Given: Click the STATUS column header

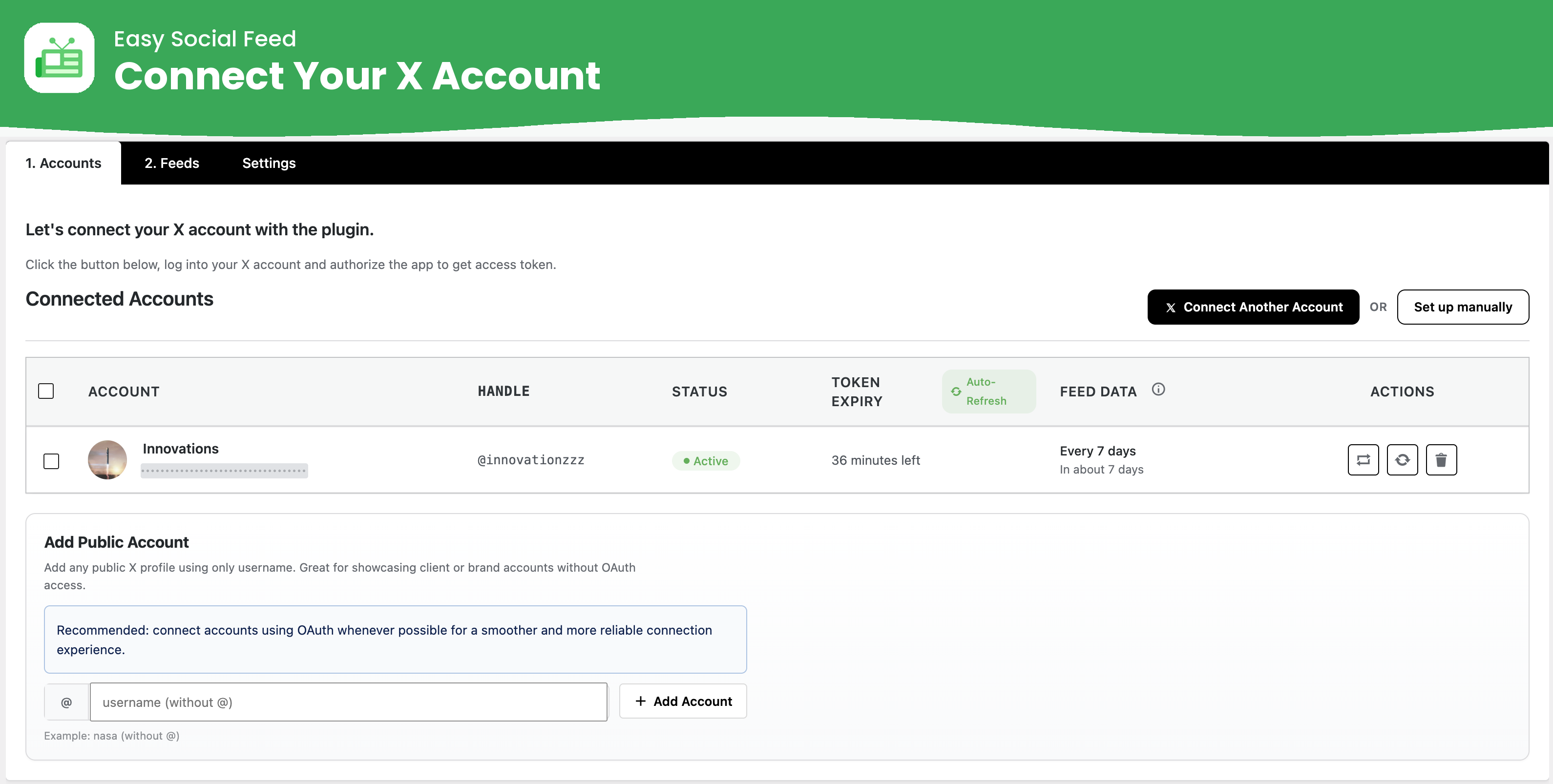Looking at the screenshot, I should [x=700, y=392].
